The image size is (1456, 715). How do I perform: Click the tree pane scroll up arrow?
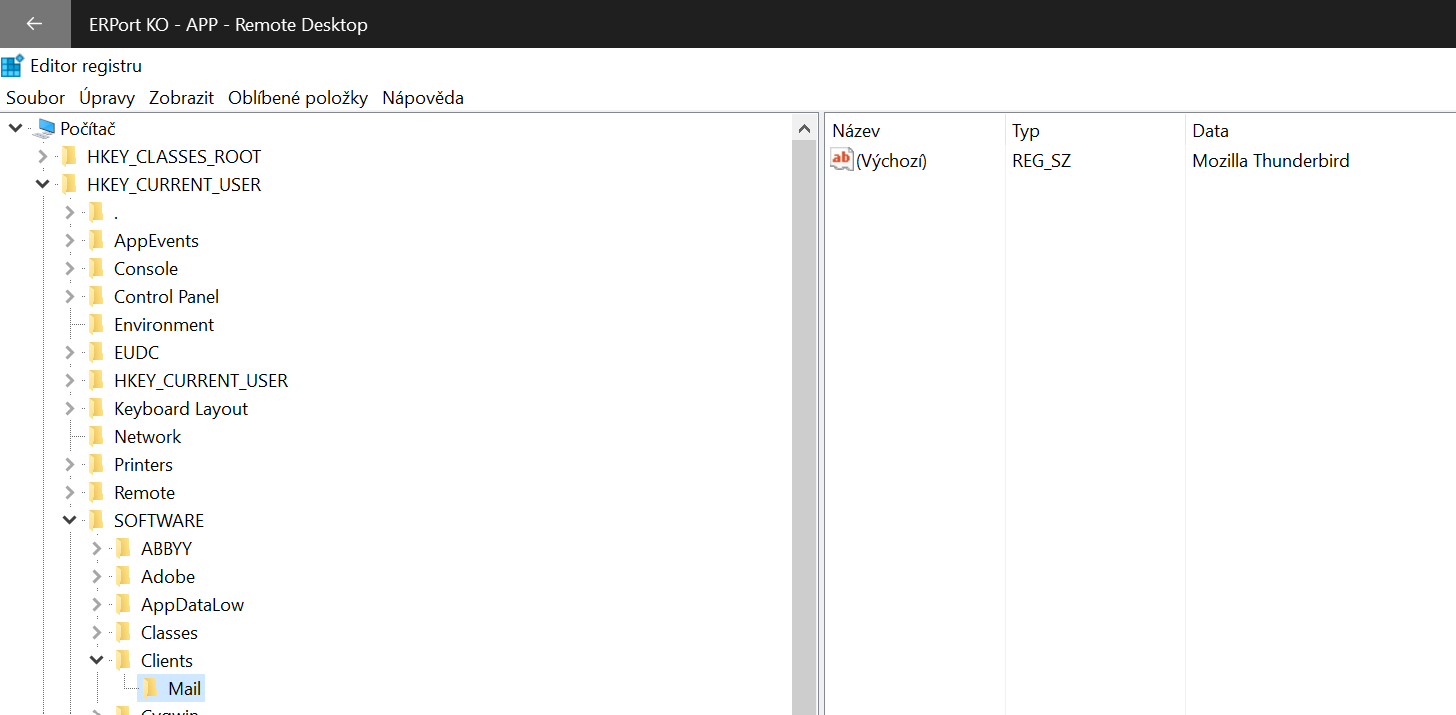coord(804,129)
